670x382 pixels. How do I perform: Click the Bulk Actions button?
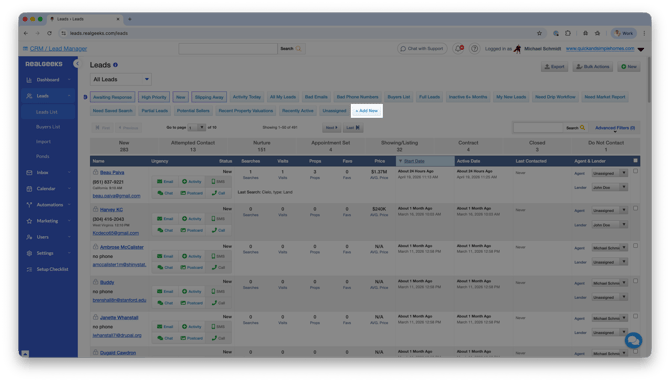593,67
